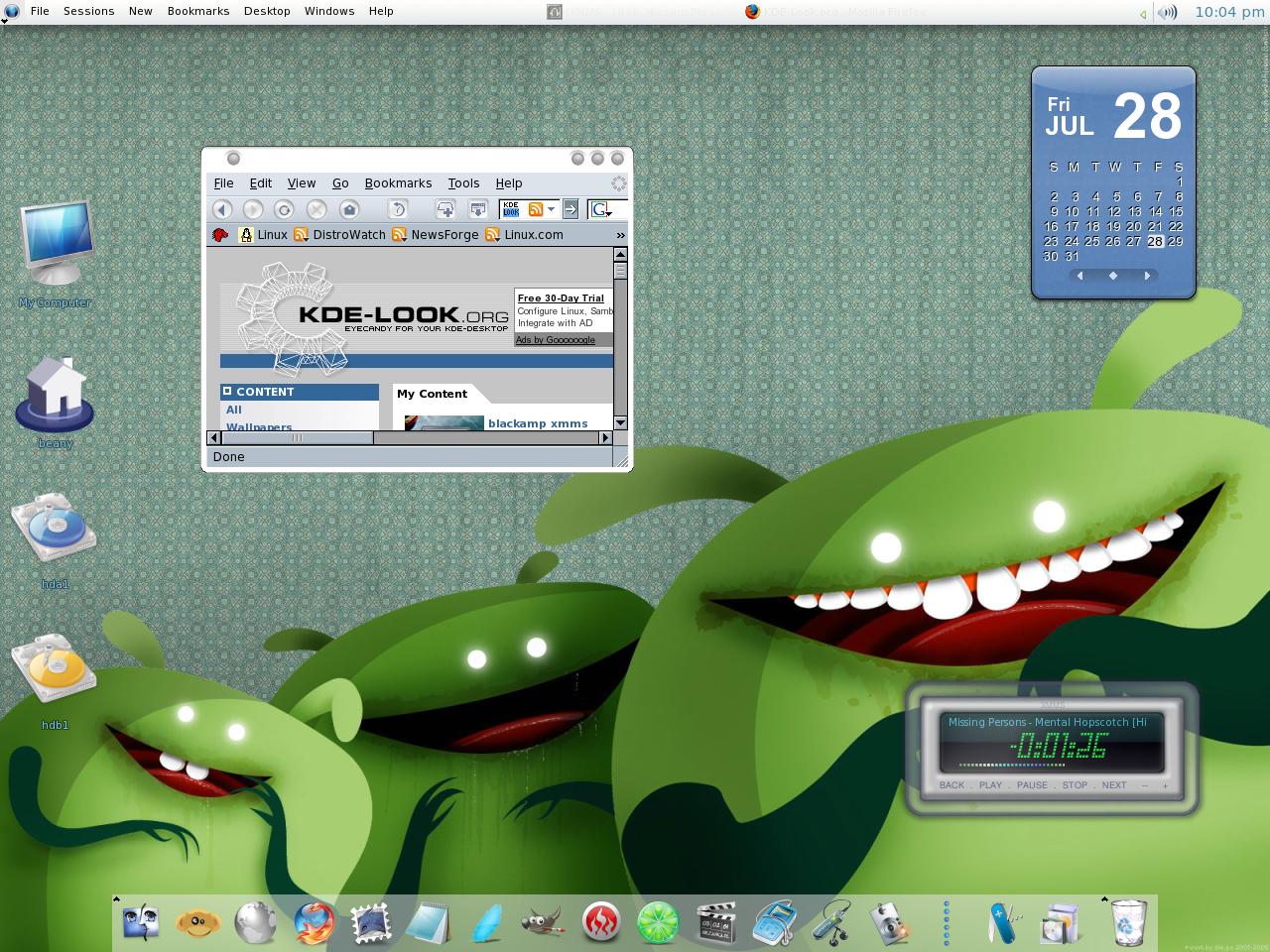The height and width of the screenshot is (952, 1270).
Task: Open the blue music player icon in dock
Action: (774, 922)
